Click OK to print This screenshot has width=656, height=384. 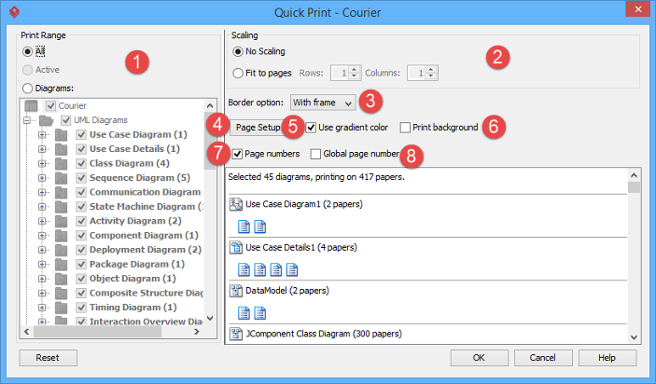[479, 358]
